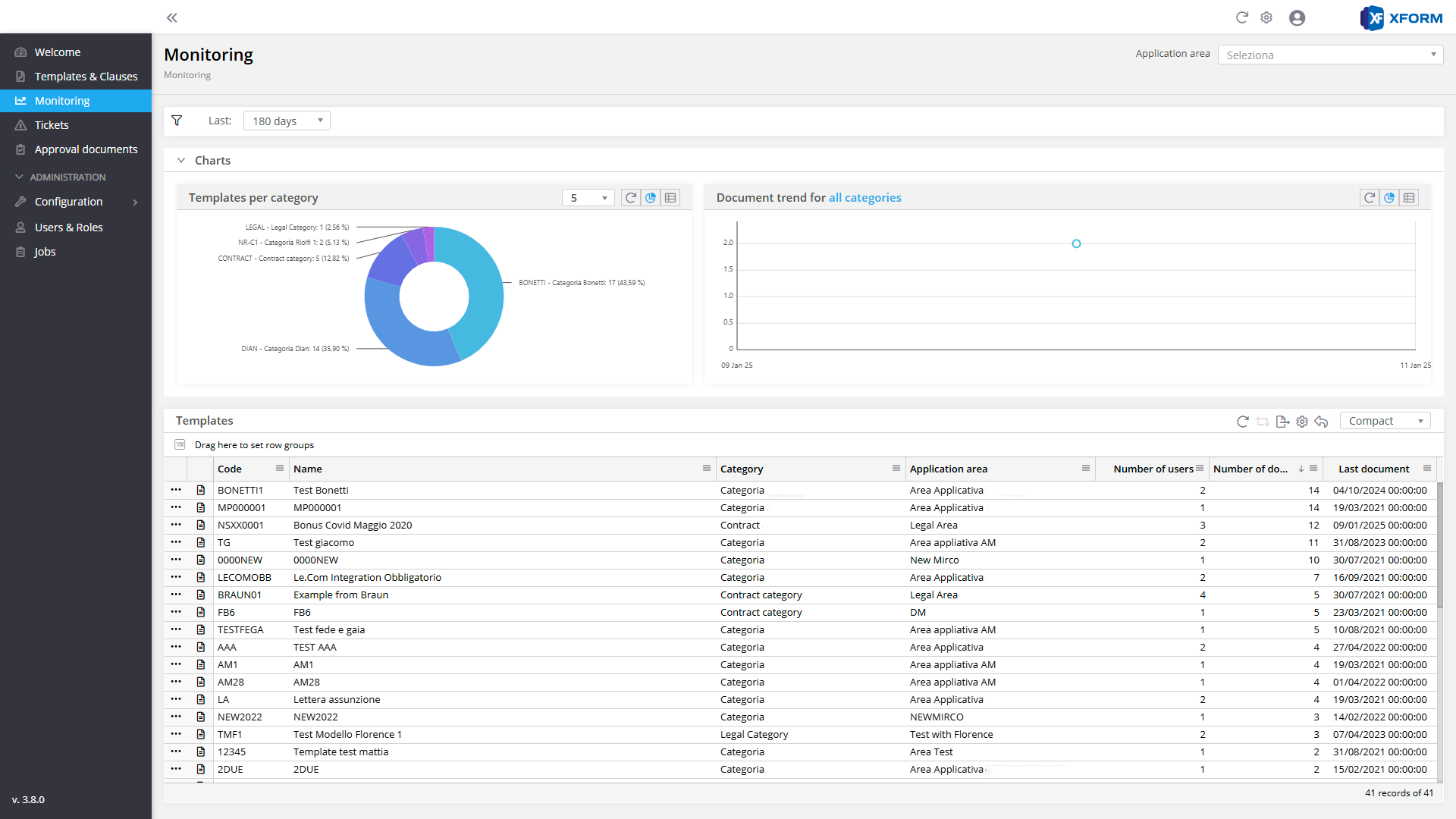1456x819 pixels.
Task: Open Approval documents in sidebar
Action: (x=76, y=149)
